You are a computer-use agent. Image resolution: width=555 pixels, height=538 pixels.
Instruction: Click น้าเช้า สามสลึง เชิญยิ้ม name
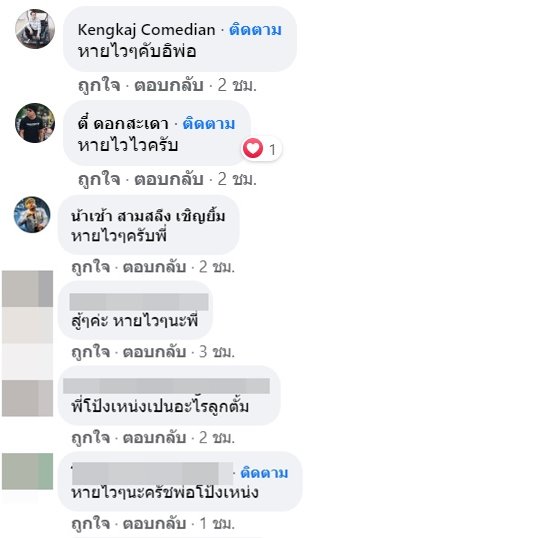pos(148,216)
